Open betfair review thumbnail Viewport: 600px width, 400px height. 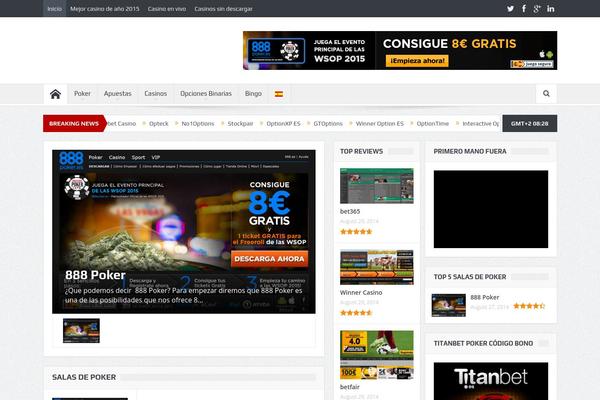[377, 355]
